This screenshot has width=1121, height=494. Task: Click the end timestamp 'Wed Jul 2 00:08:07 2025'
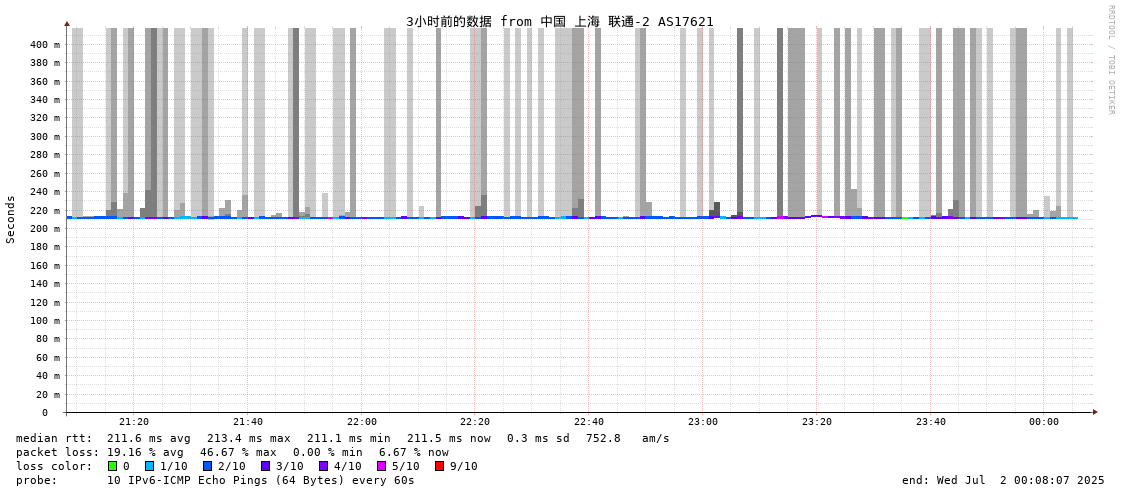click(1018, 480)
